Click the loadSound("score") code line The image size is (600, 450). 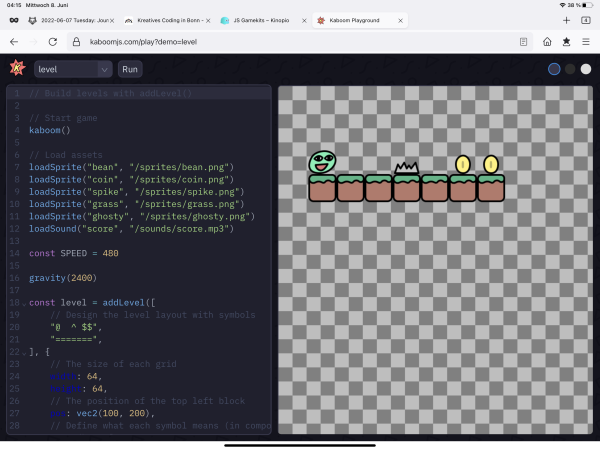pyautogui.click(x=131, y=228)
